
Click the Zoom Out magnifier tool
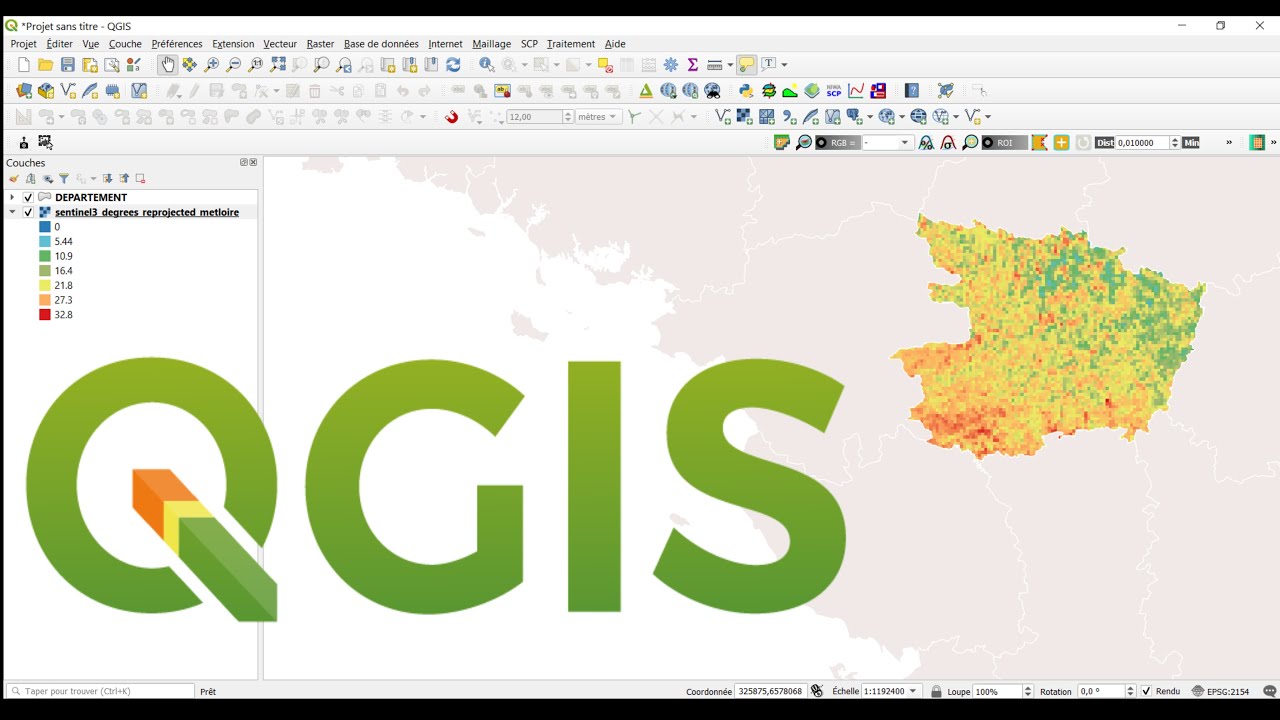point(233,65)
